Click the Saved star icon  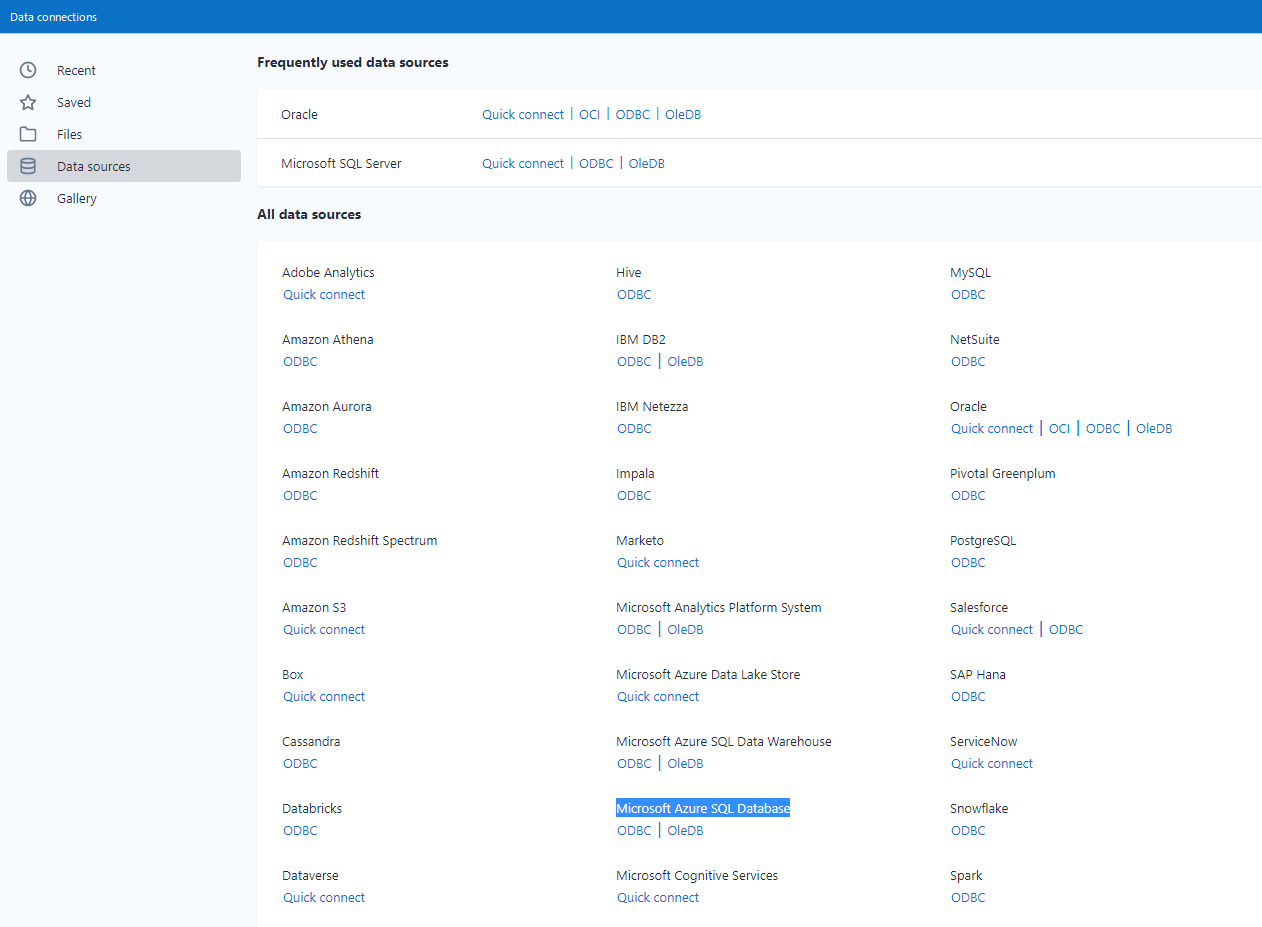28,102
